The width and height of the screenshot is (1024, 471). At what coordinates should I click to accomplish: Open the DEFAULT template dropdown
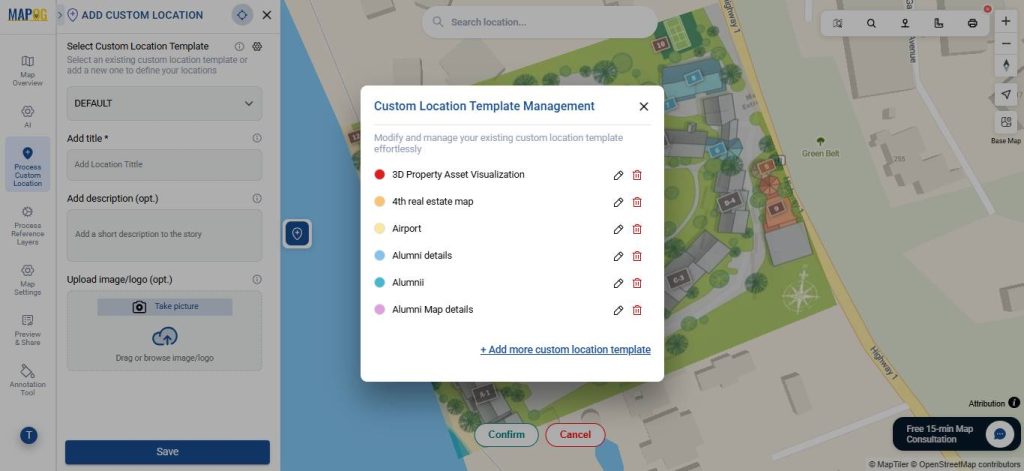165,103
